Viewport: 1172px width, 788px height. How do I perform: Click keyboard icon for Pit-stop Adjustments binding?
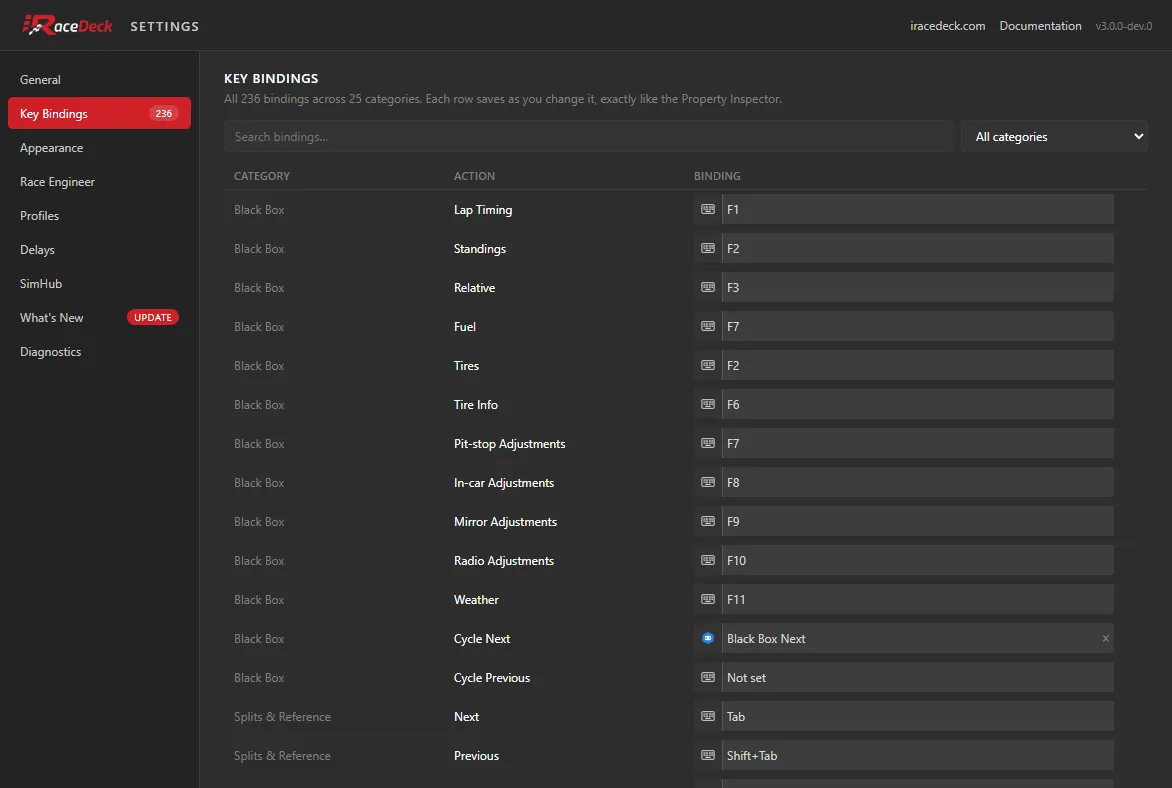[x=707, y=443]
